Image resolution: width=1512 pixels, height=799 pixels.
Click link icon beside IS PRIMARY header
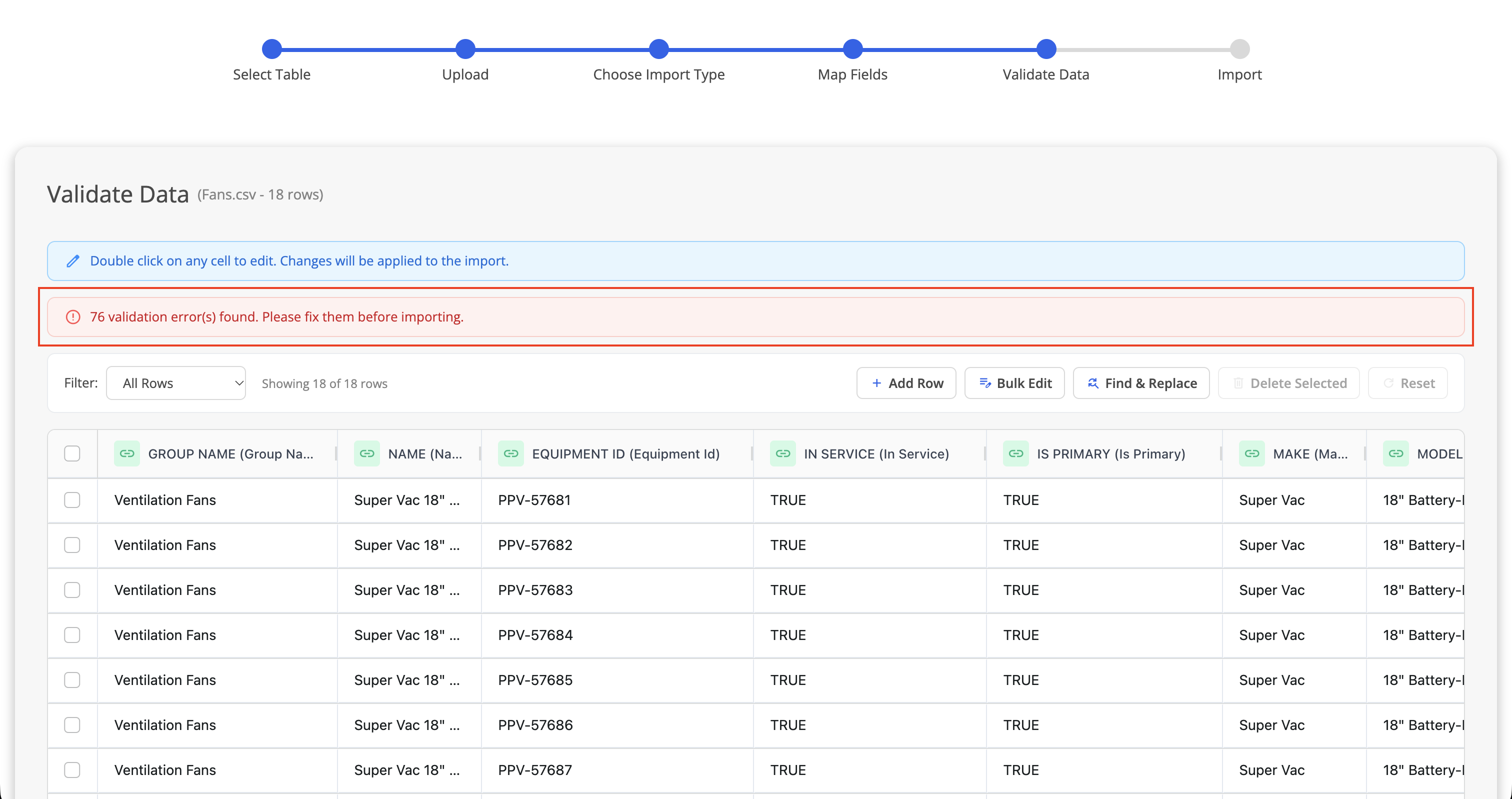pyautogui.click(x=1015, y=453)
